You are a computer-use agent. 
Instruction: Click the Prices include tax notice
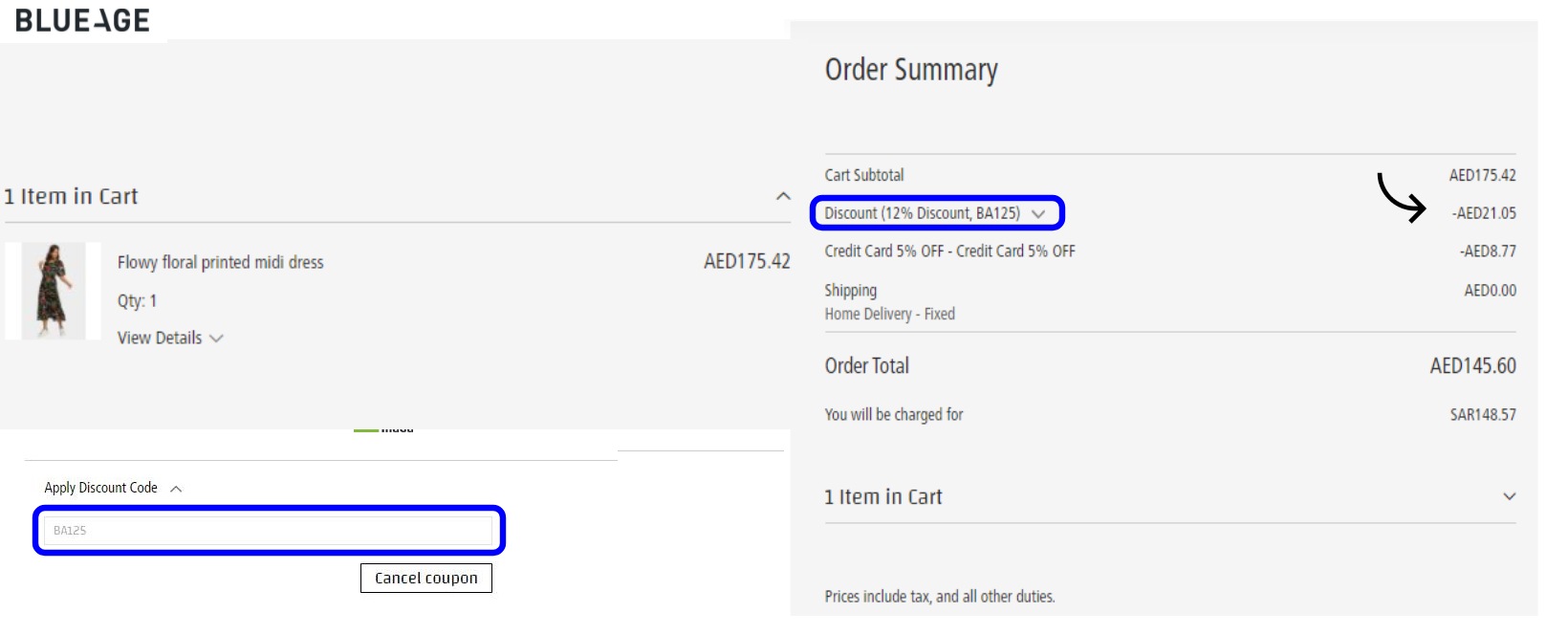click(x=940, y=595)
